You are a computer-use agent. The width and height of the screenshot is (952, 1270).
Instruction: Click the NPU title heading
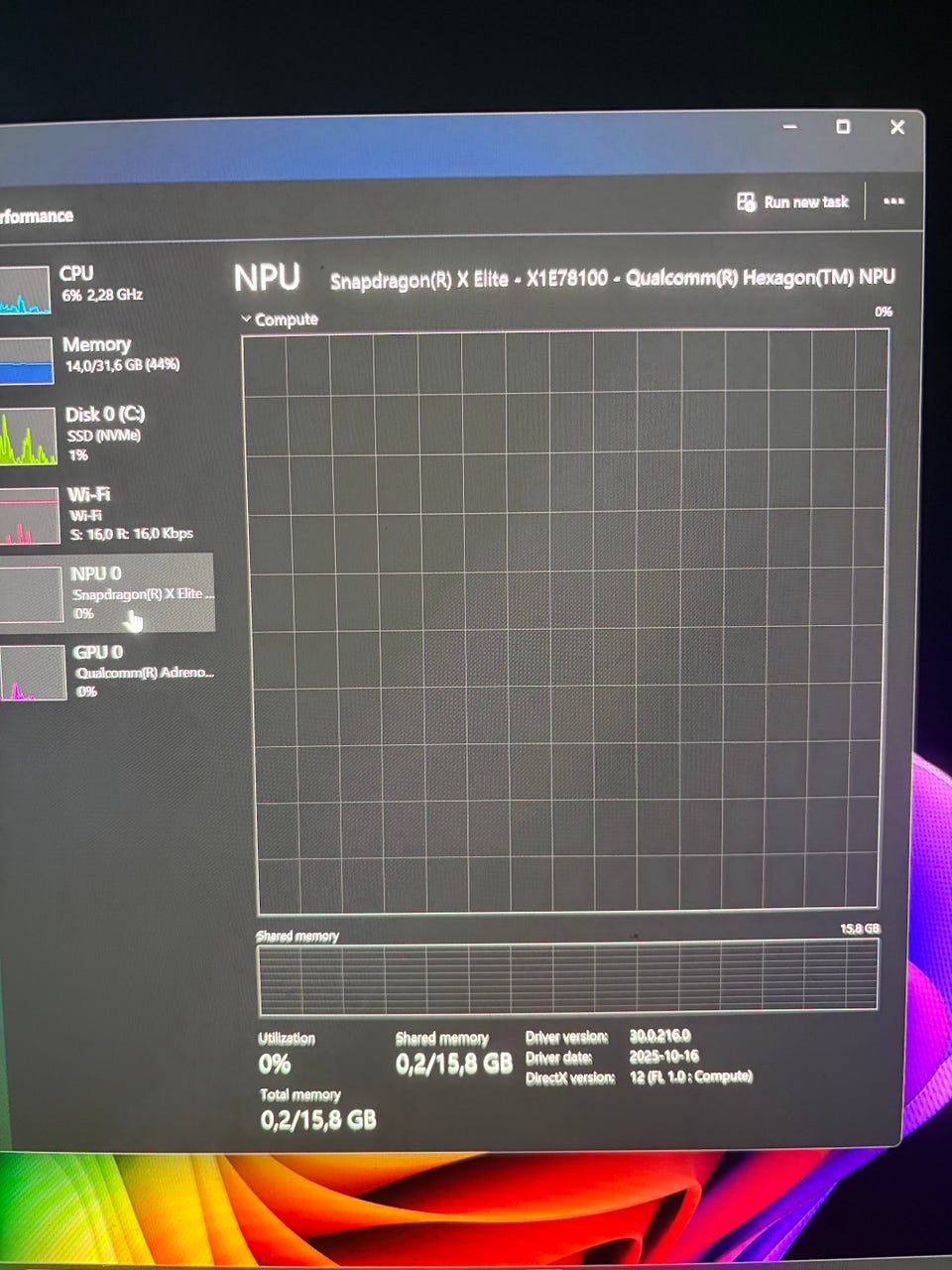click(267, 278)
